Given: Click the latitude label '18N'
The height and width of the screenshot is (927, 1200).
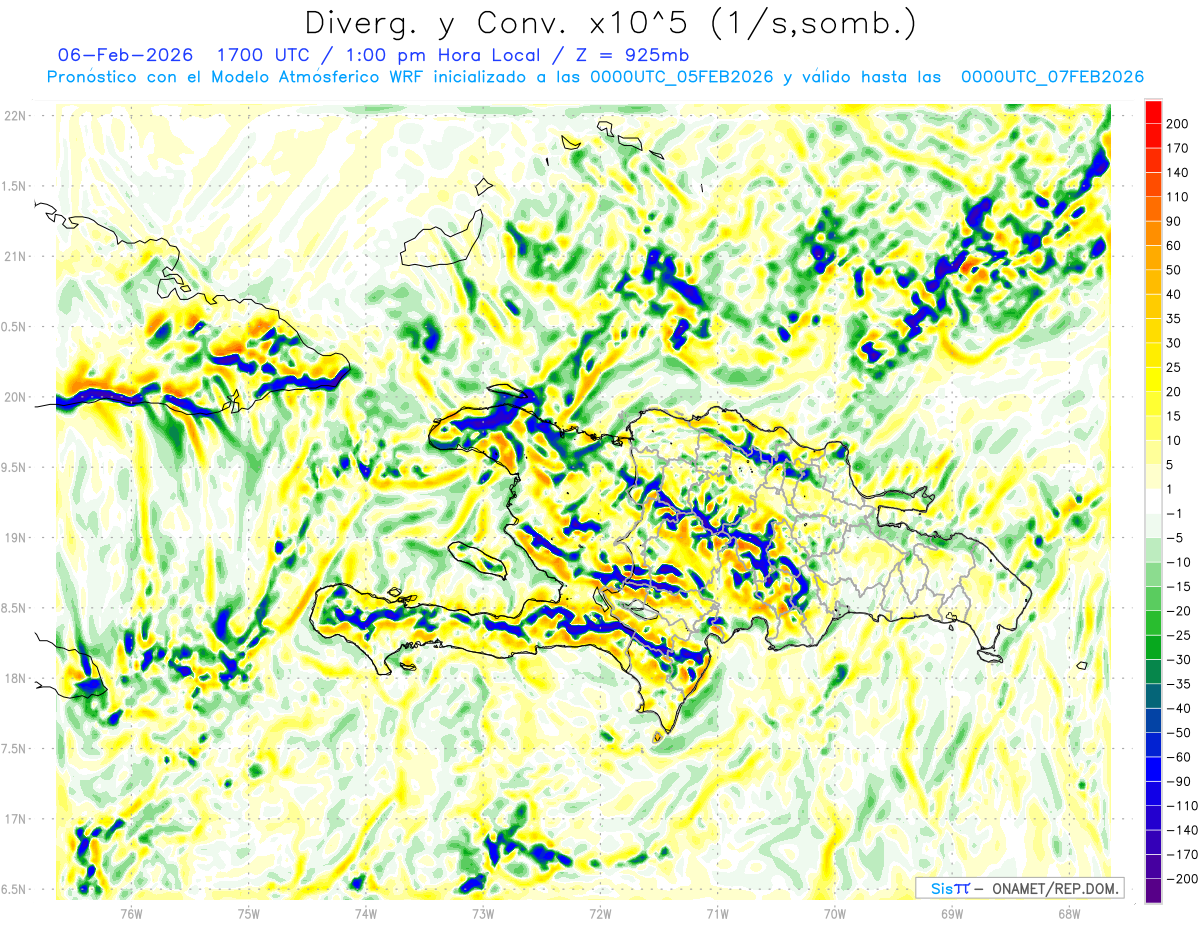Looking at the screenshot, I should (x=16, y=678).
